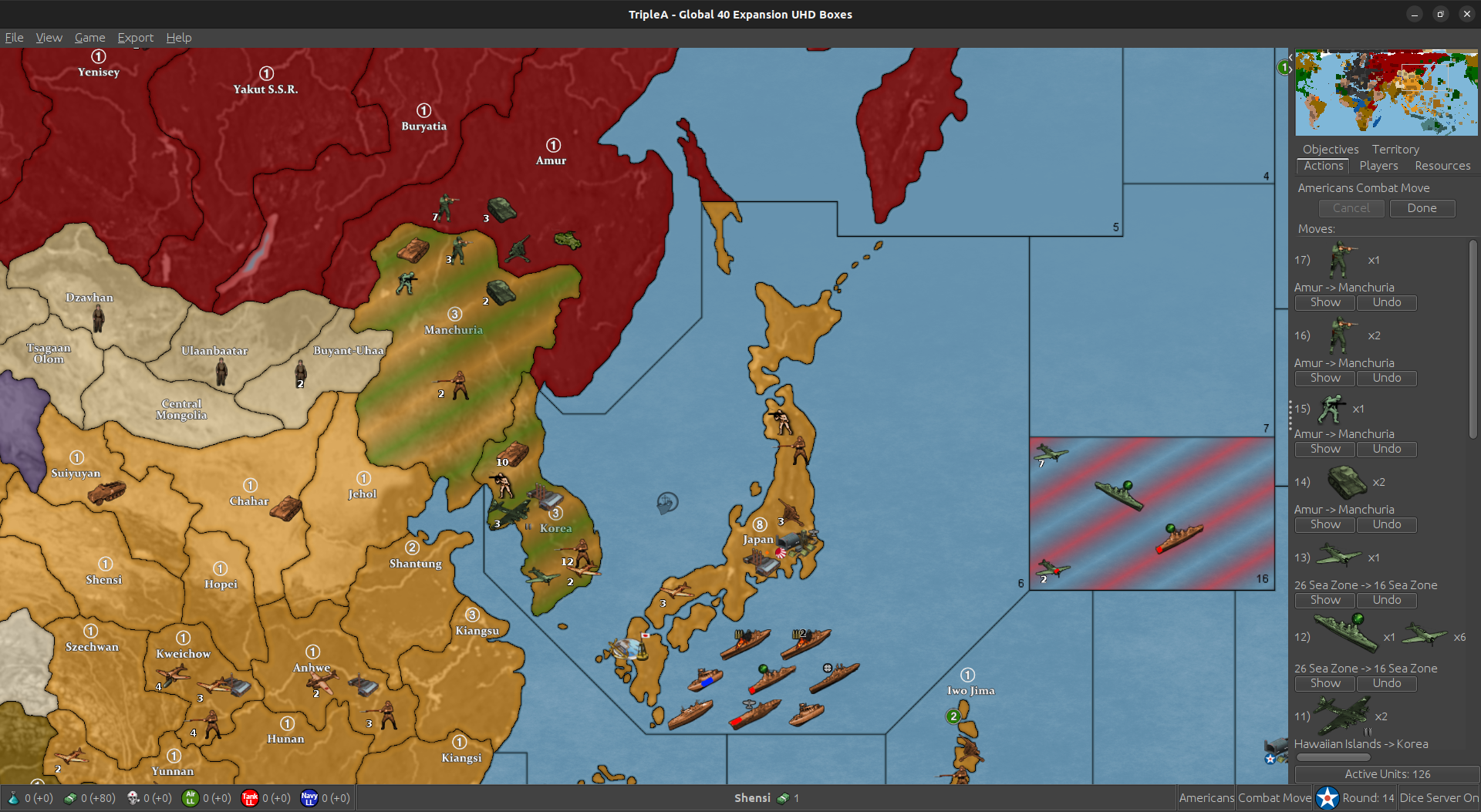The height and width of the screenshot is (812, 1481).
Task: Show move 16 on the map
Action: (x=1325, y=378)
